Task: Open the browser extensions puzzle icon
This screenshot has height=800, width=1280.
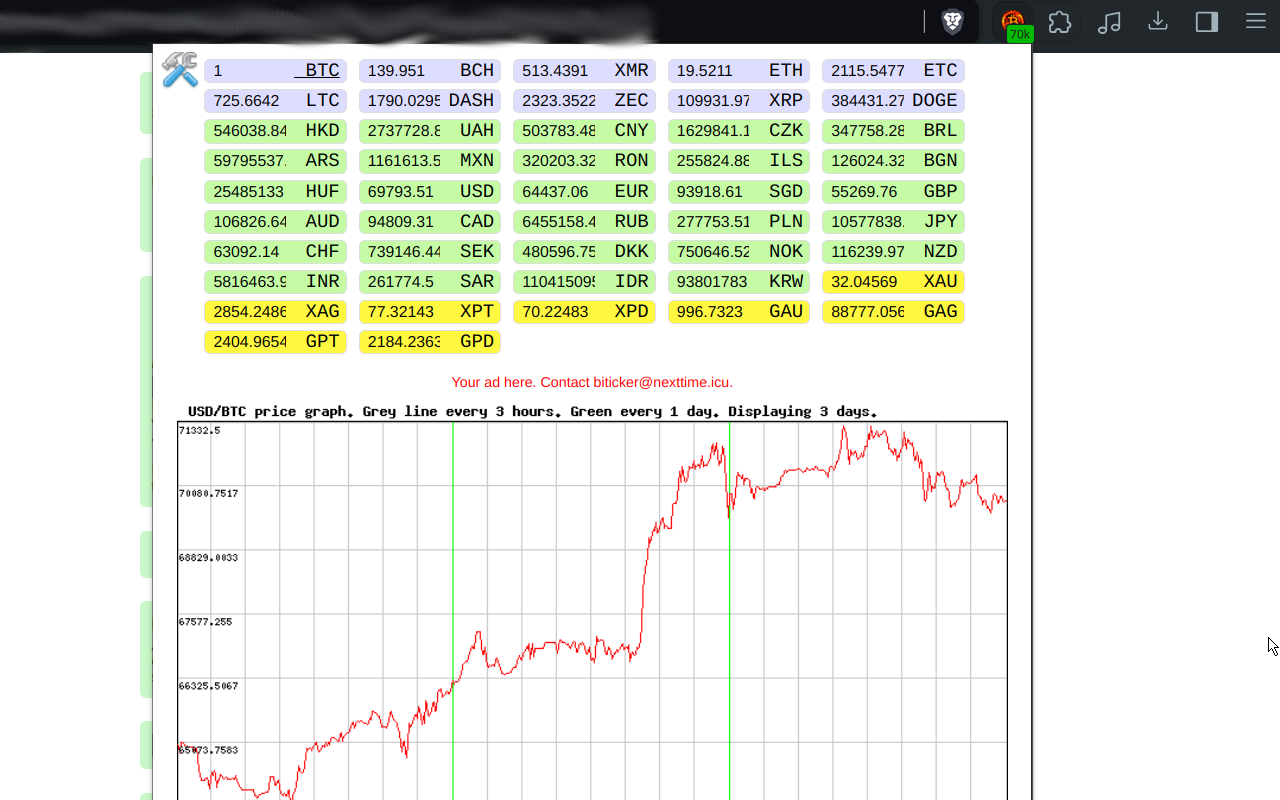Action: click(x=1060, y=22)
